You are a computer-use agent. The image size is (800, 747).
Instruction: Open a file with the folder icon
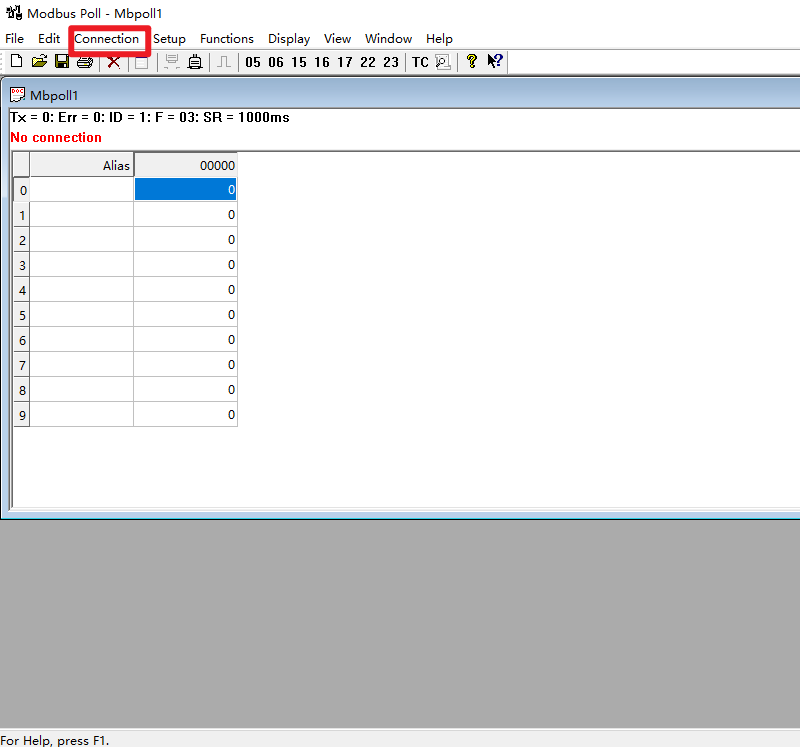point(39,62)
